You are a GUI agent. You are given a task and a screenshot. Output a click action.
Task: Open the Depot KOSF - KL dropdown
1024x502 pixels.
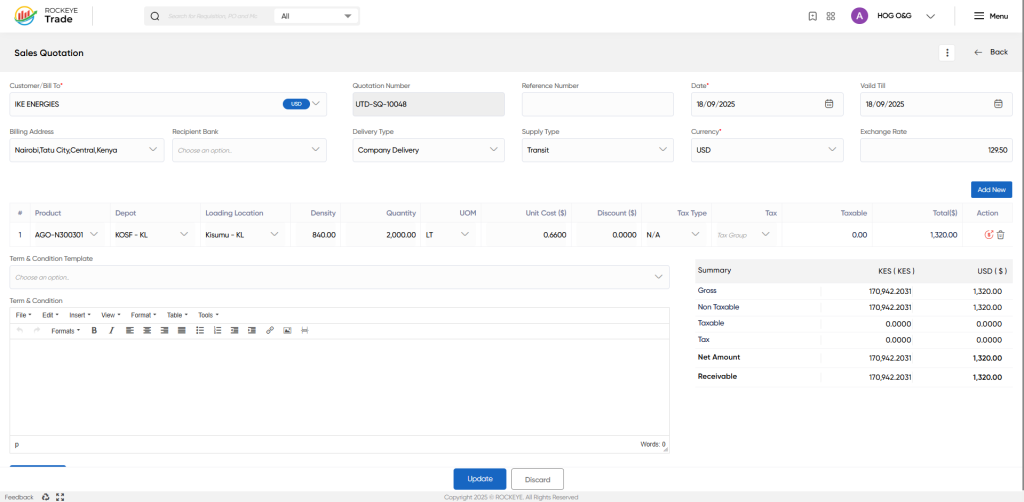click(153, 234)
